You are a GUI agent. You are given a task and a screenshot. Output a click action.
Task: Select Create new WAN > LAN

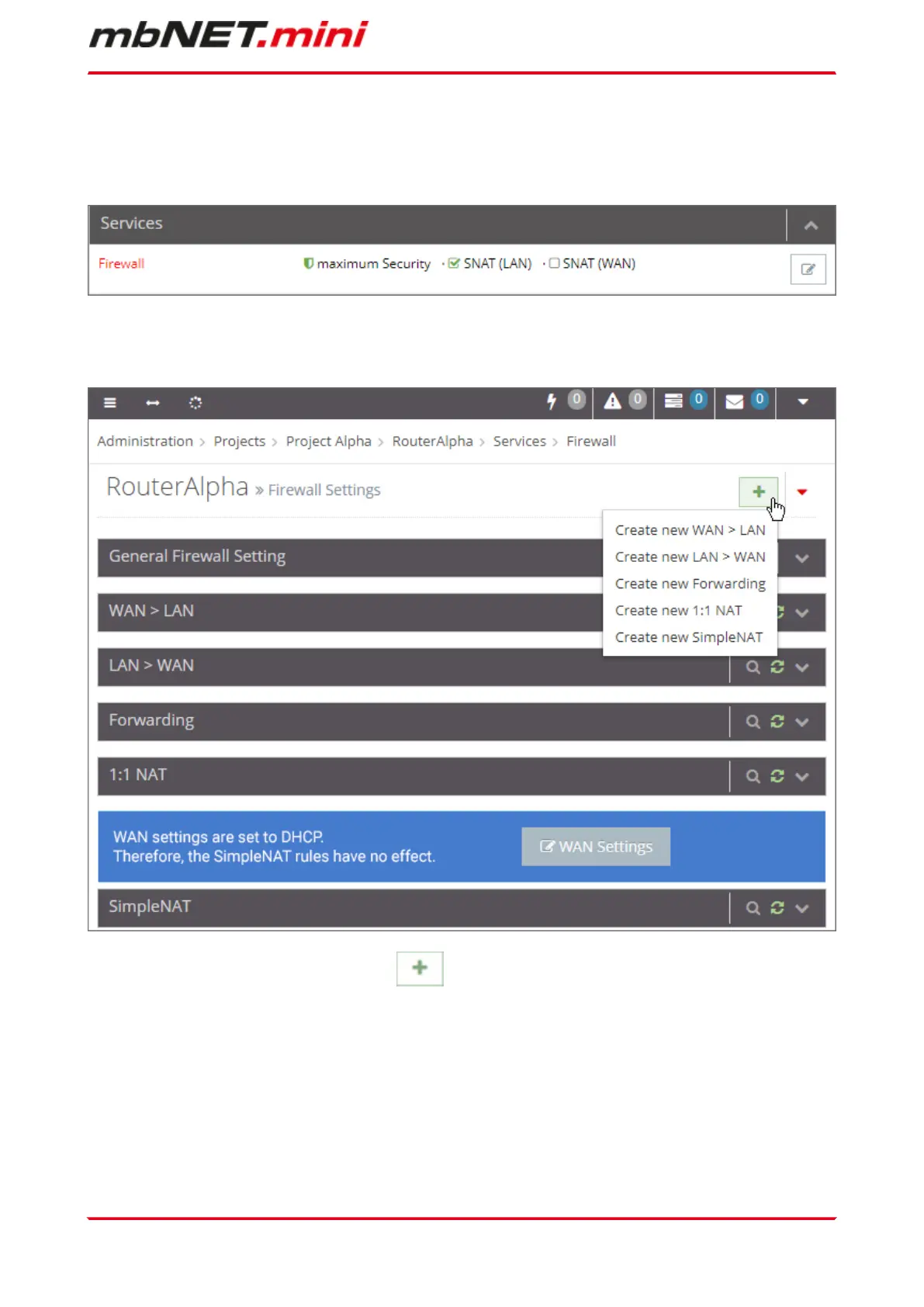690,530
